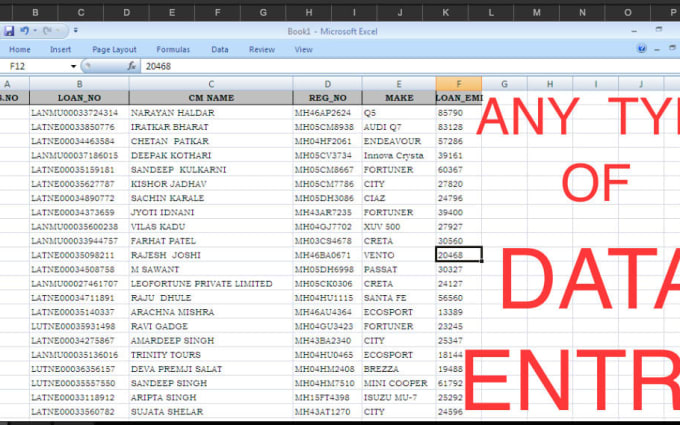
Task: Click registration cell MH43AT1270
Action: [327, 412]
